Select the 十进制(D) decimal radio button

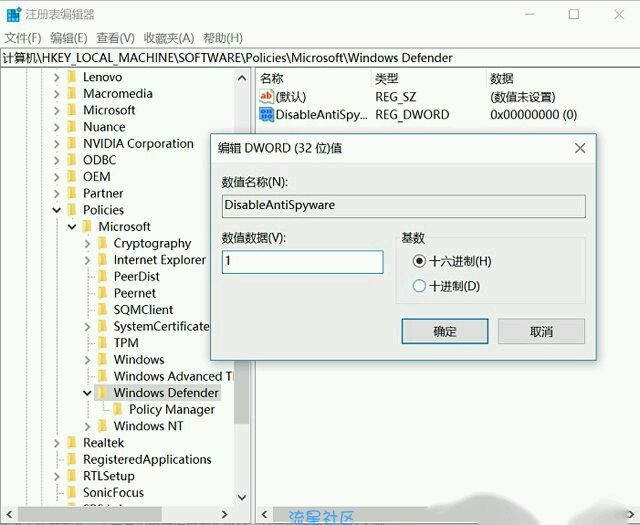419,286
